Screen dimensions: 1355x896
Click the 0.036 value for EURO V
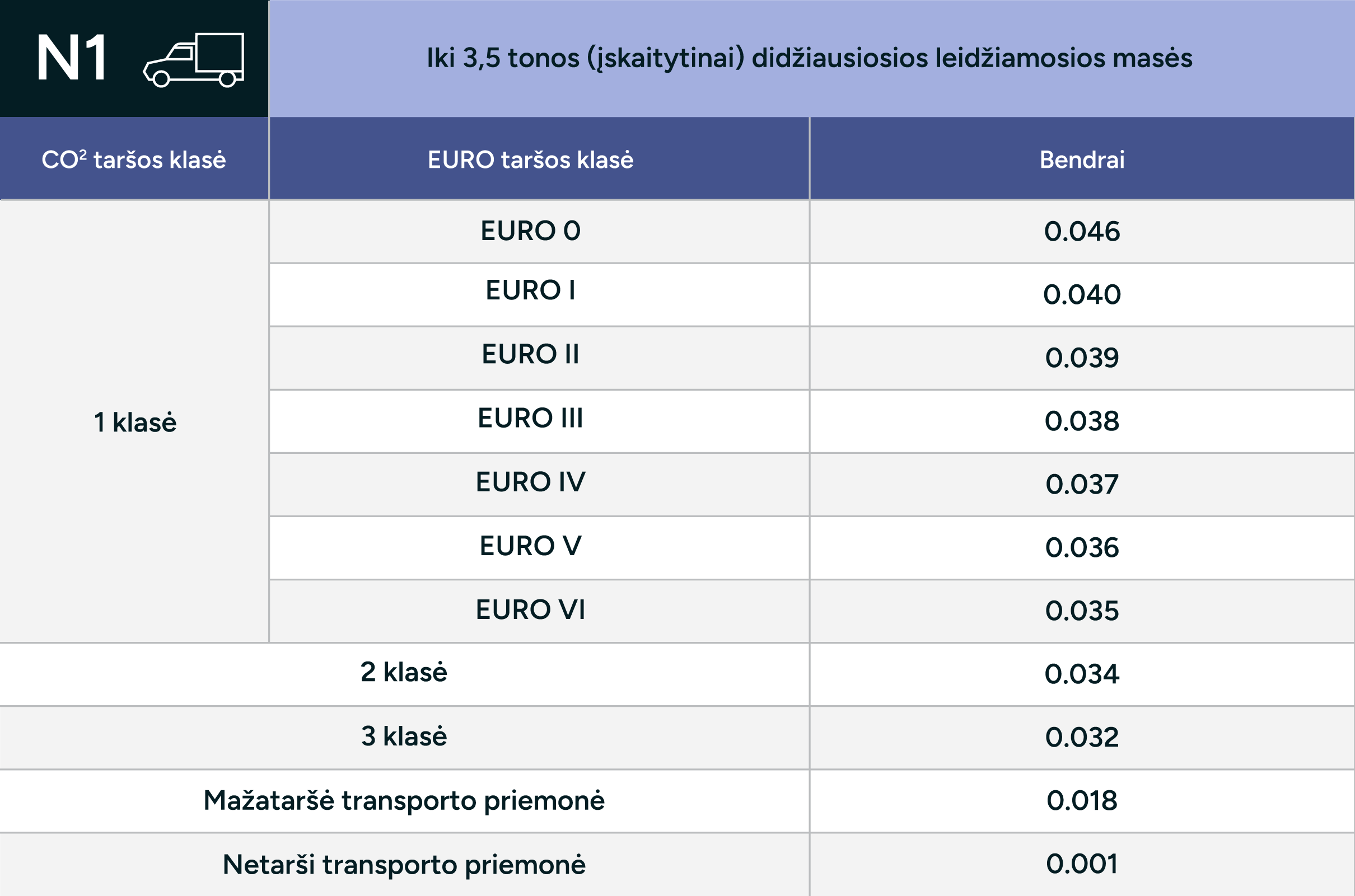1082,547
